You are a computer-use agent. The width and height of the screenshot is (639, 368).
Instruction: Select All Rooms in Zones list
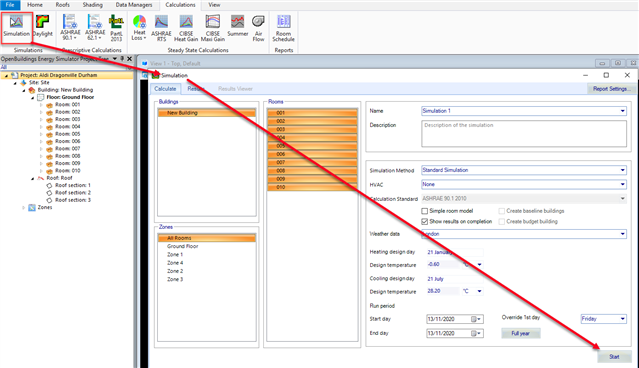(207, 238)
